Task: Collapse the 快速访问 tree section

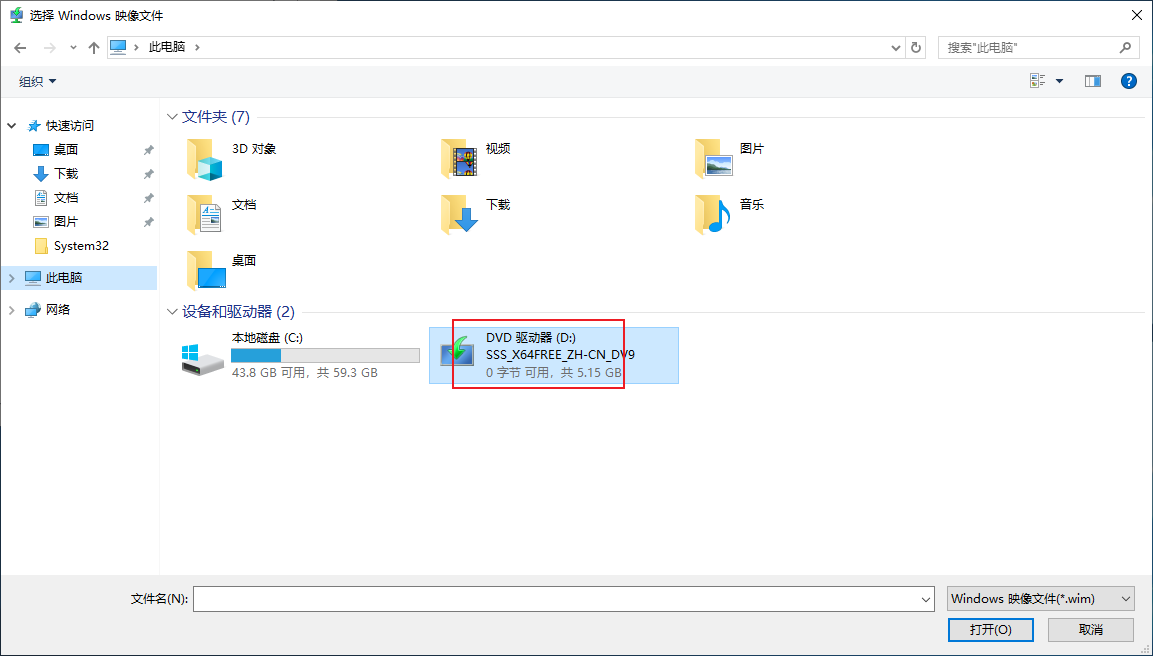Action: [x=12, y=126]
